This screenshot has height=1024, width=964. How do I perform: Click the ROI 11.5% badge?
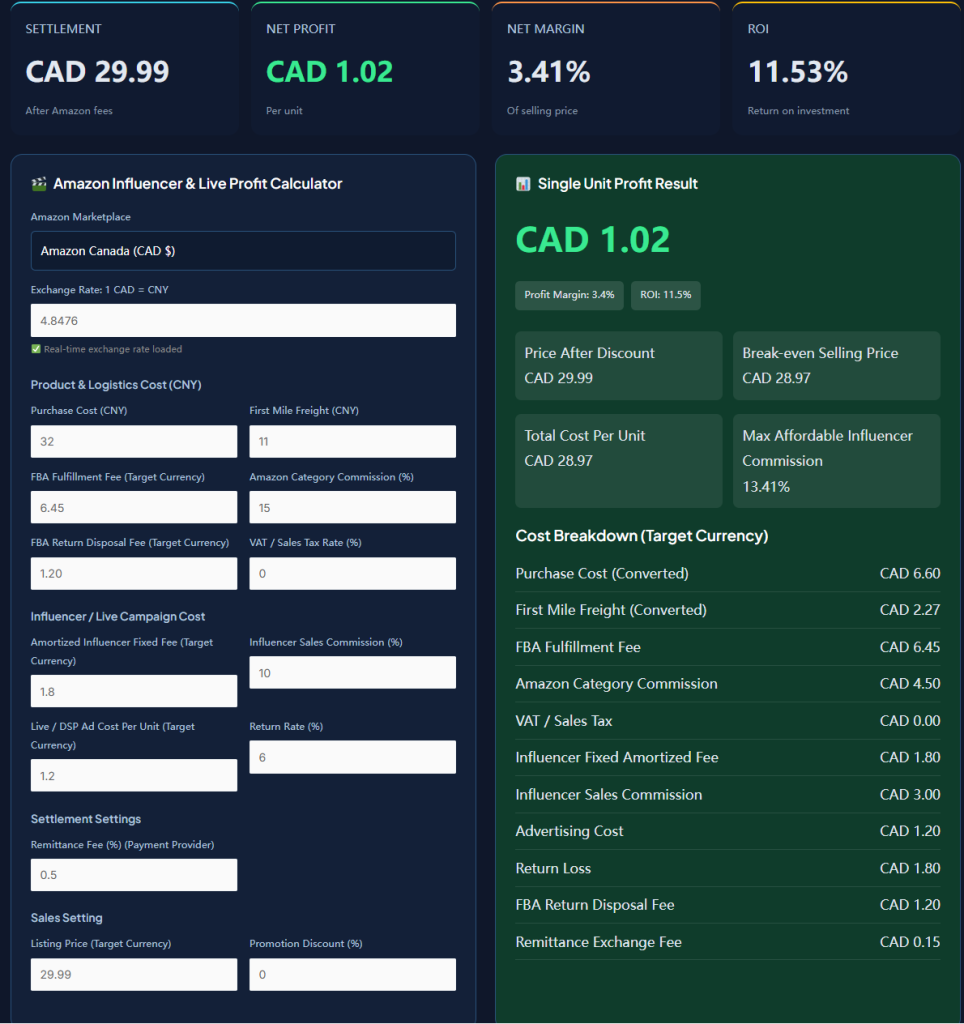pyautogui.click(x=666, y=295)
